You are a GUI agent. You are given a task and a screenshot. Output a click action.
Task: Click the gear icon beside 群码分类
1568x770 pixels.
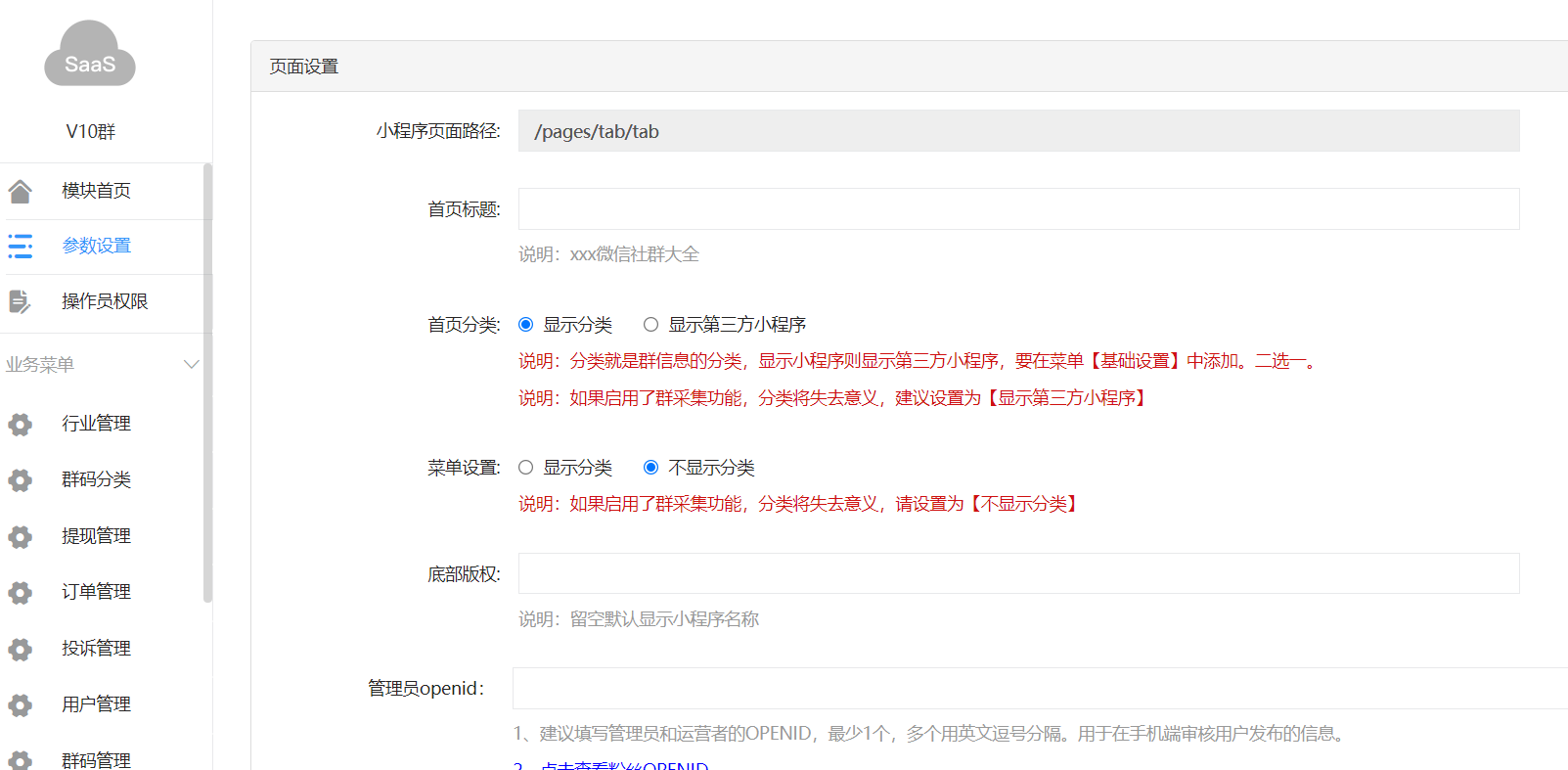pos(21,479)
